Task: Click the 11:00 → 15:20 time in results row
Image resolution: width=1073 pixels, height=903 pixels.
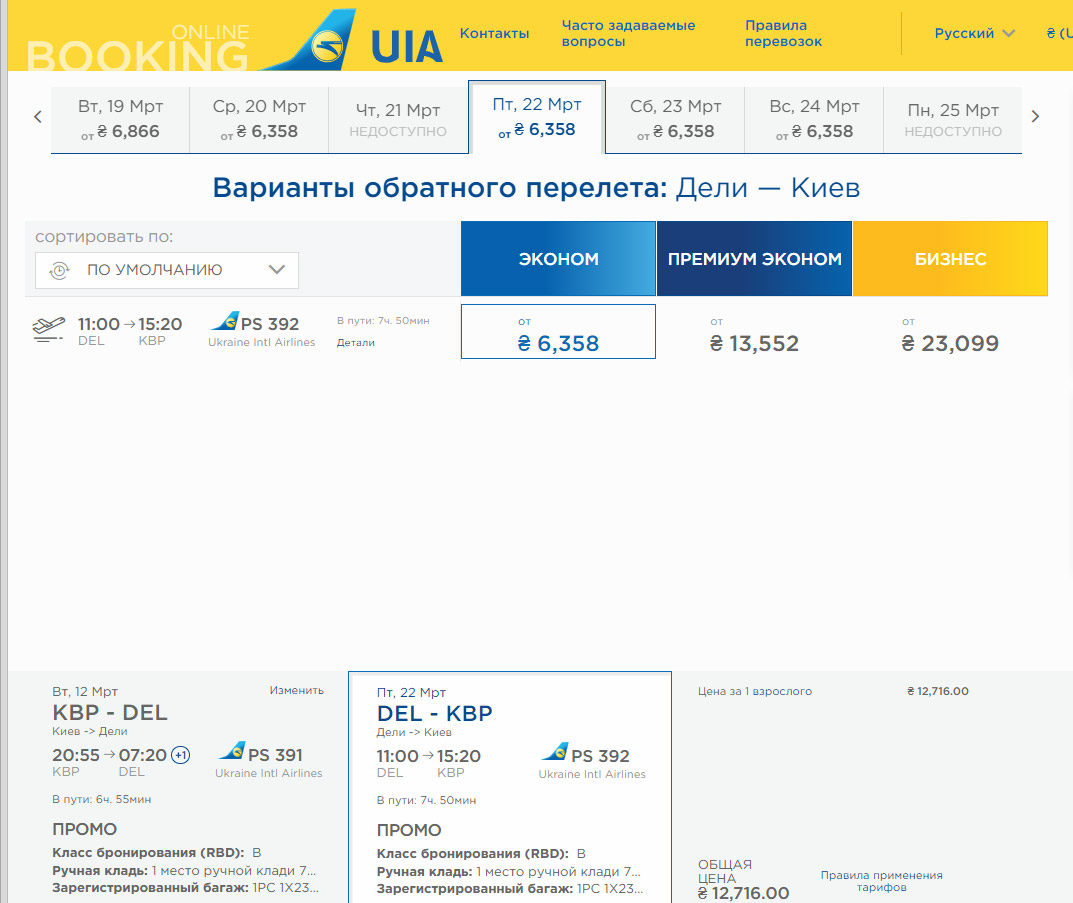Action: tap(129, 324)
